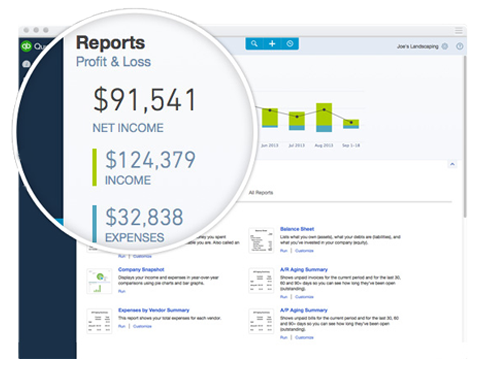Click the 'Aug 2013' axis label
The height and width of the screenshot is (369, 482).
coord(324,145)
